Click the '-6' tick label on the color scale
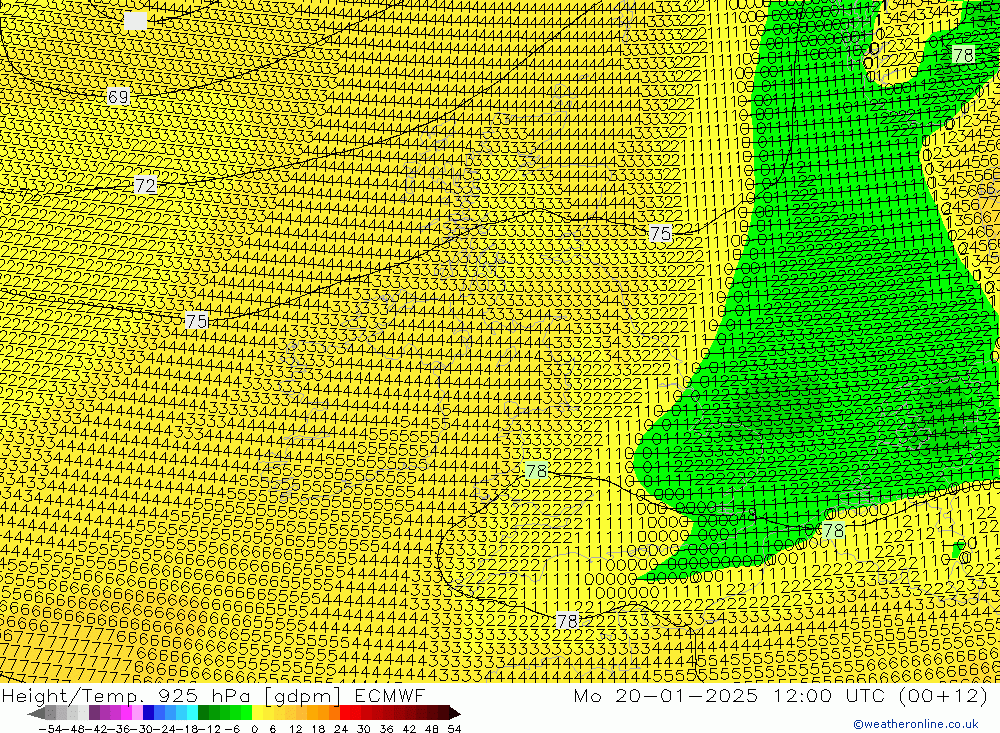Viewport: 1000px width, 733px height. point(232,729)
